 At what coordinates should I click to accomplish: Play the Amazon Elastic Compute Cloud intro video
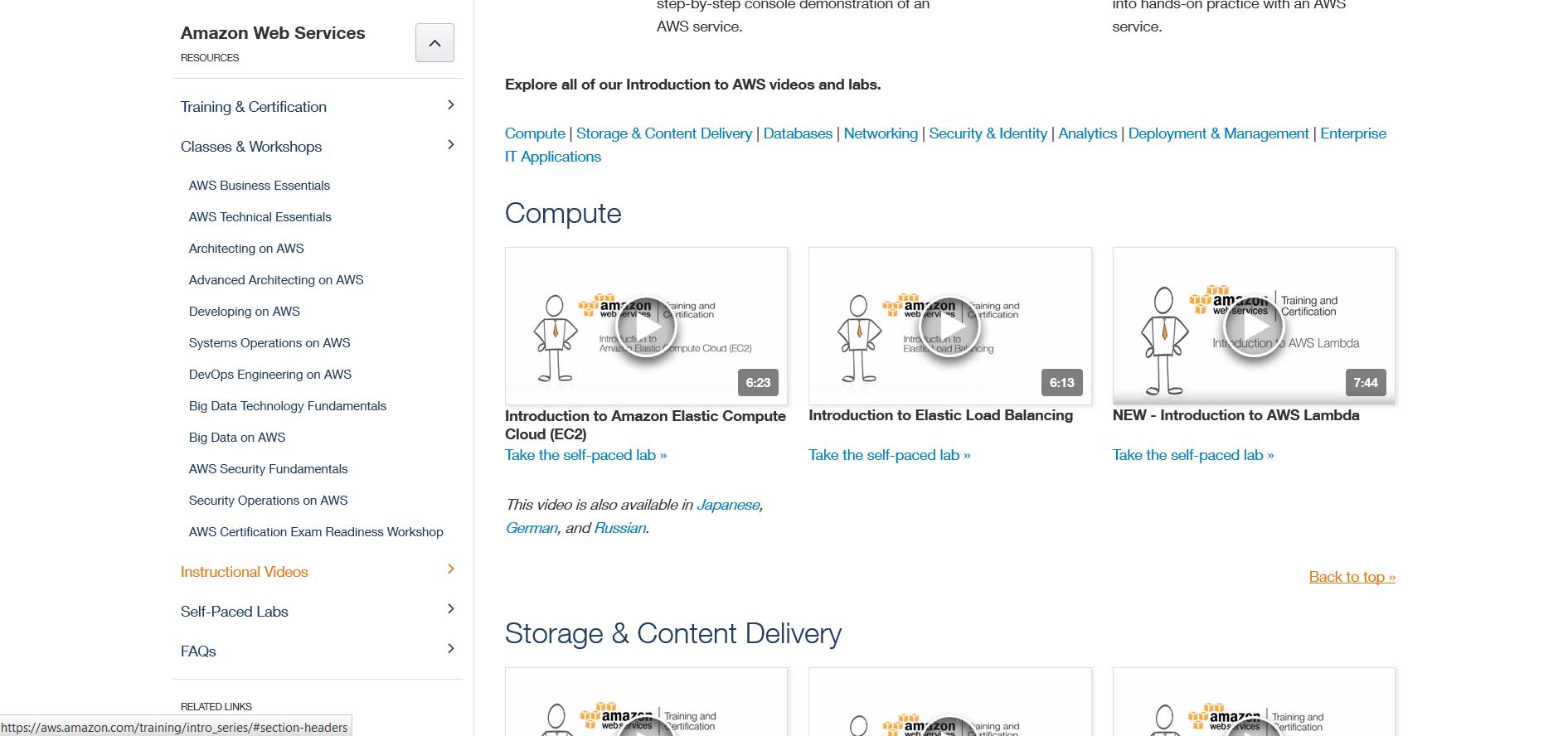coord(646,327)
